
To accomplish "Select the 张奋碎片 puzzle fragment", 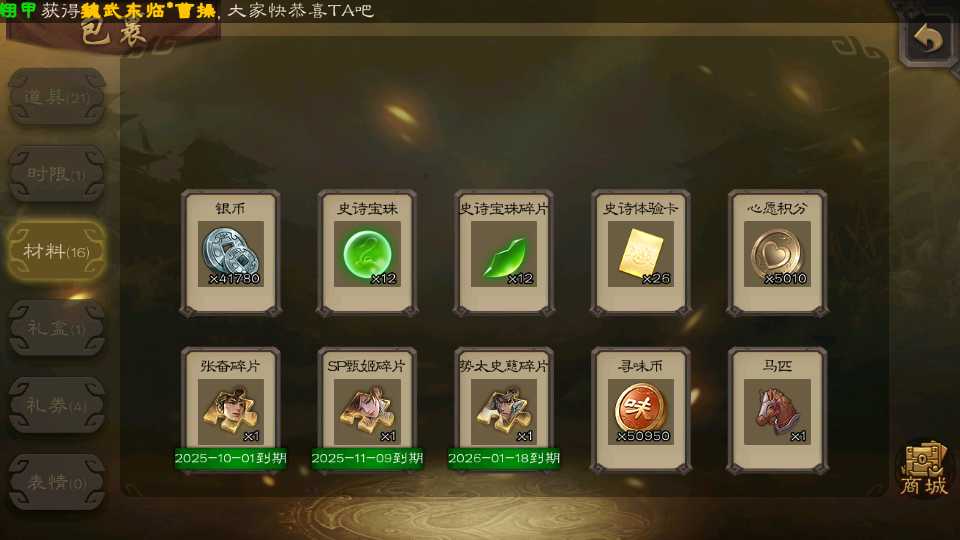I will pos(231,410).
